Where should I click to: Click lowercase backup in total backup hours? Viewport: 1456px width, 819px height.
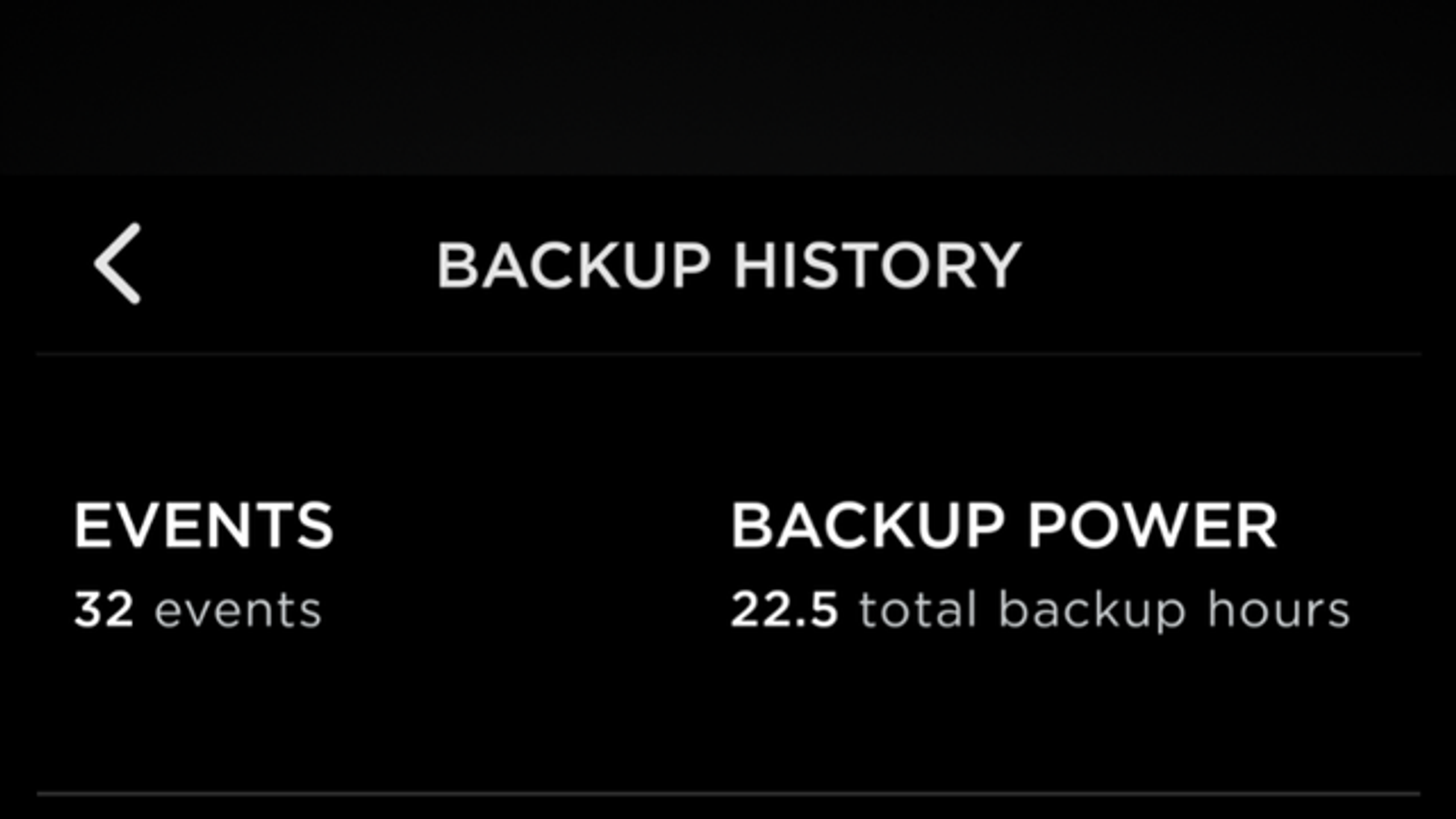click(1092, 612)
